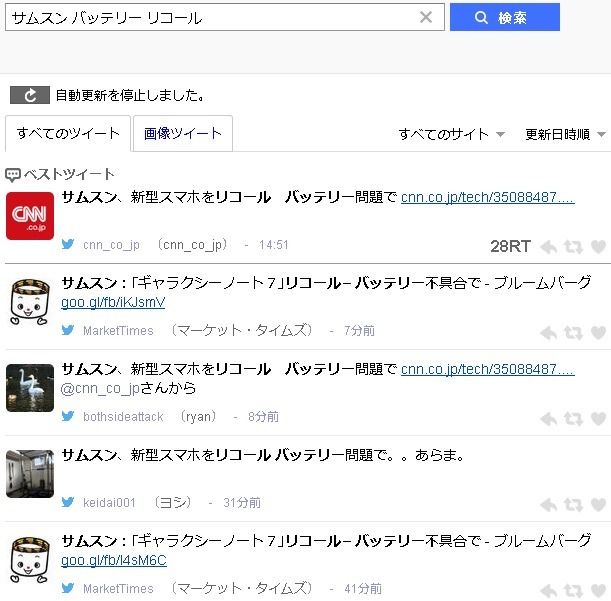Click the keidai001 avatar photo

point(30,474)
